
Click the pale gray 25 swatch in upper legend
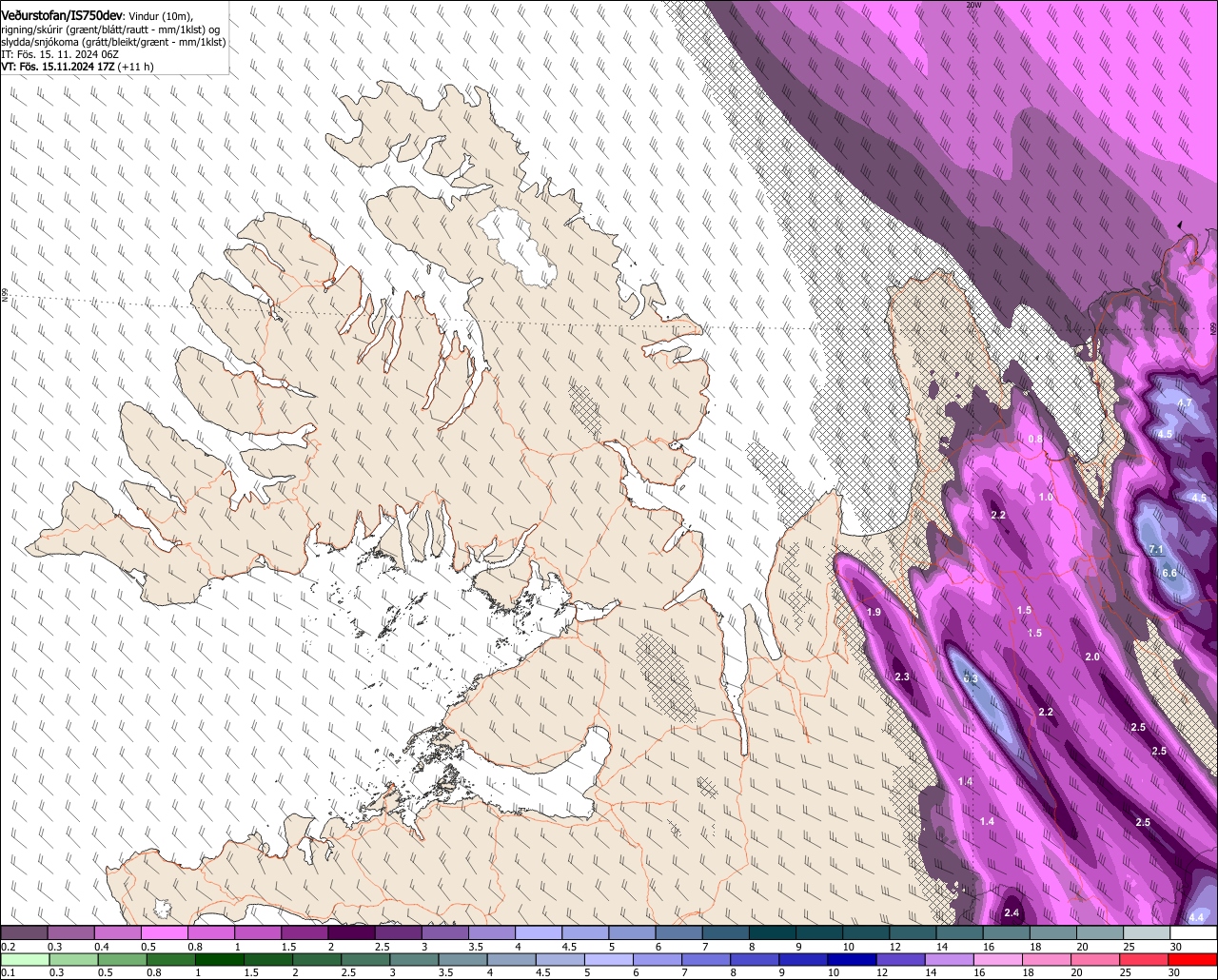click(x=1147, y=933)
